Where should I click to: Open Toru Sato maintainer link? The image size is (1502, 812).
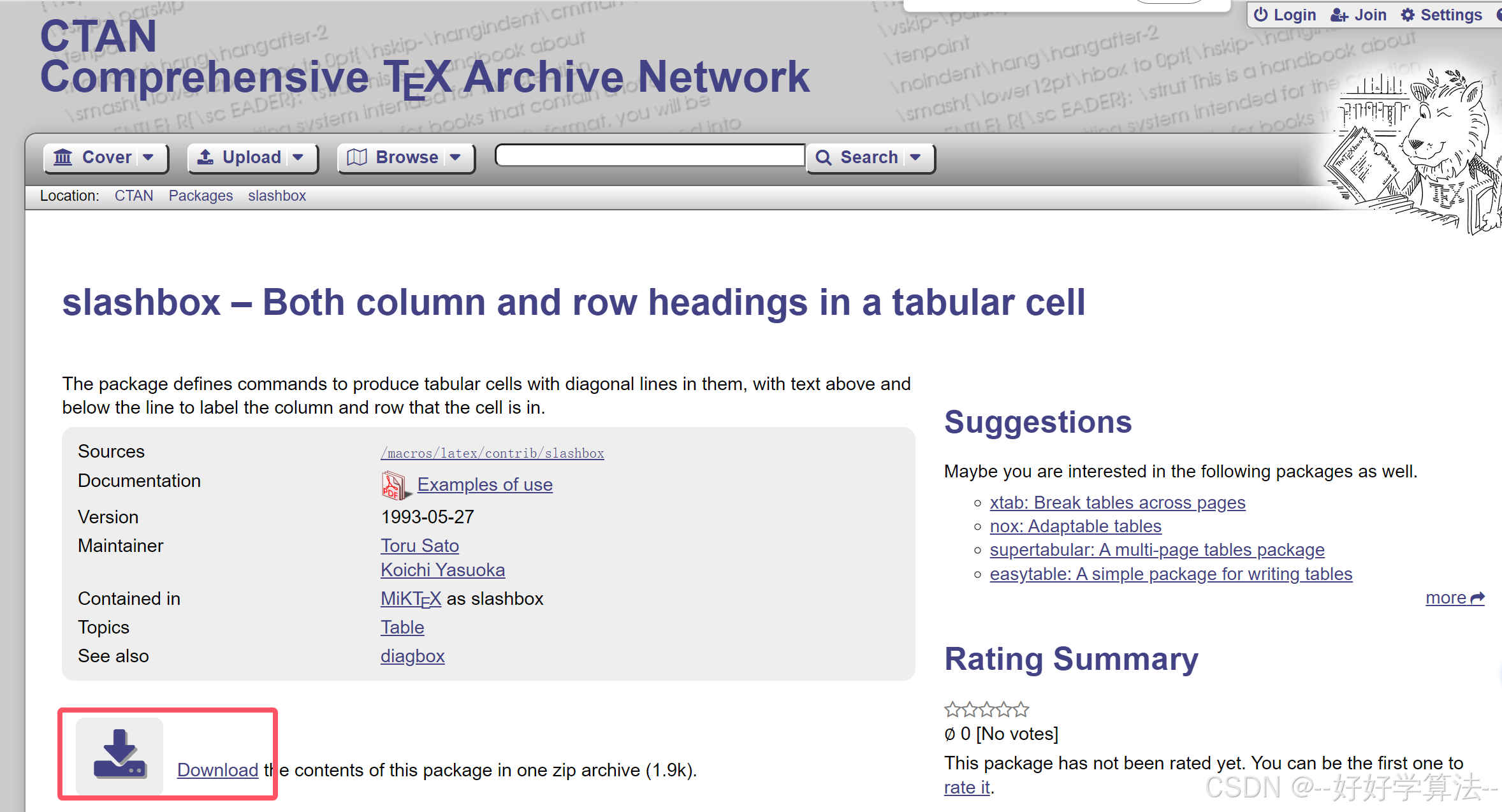[419, 546]
